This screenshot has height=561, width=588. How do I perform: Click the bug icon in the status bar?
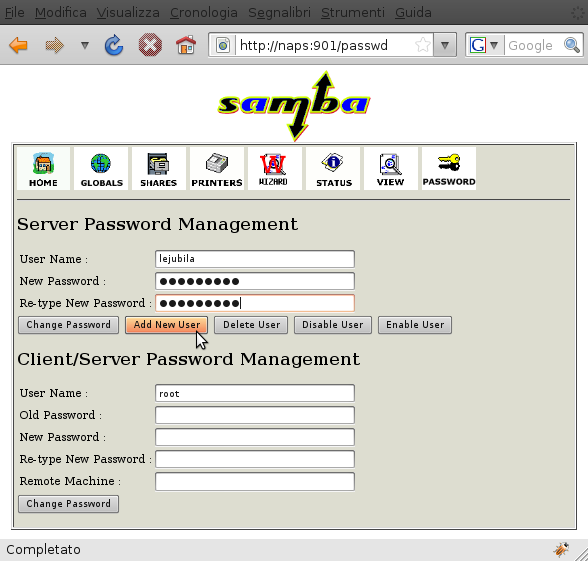pyautogui.click(x=561, y=550)
